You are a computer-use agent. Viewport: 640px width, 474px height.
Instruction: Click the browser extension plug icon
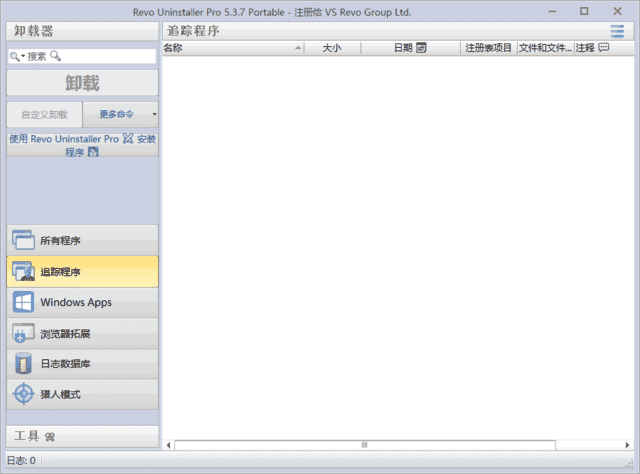click(x=23, y=334)
